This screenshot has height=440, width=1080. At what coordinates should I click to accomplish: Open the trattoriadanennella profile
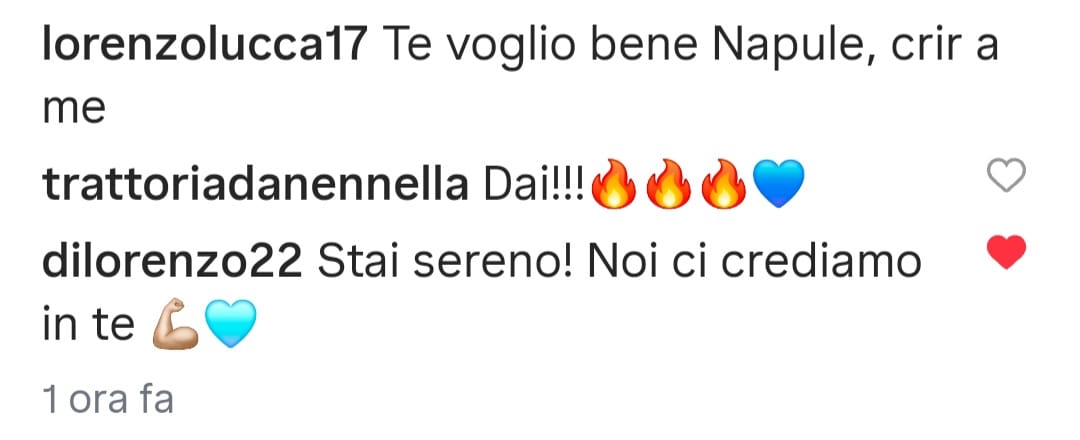pos(255,186)
